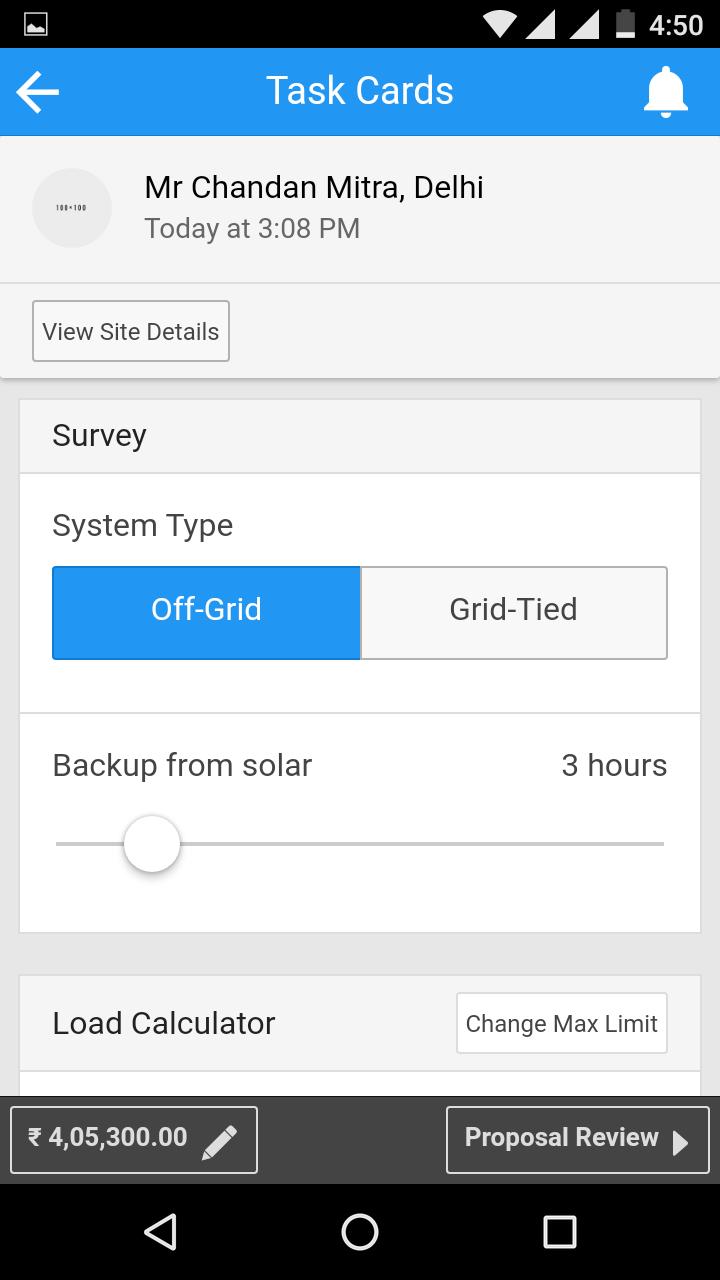Tap the Android home circle button
Screen dimensions: 720x1280
360,1232
